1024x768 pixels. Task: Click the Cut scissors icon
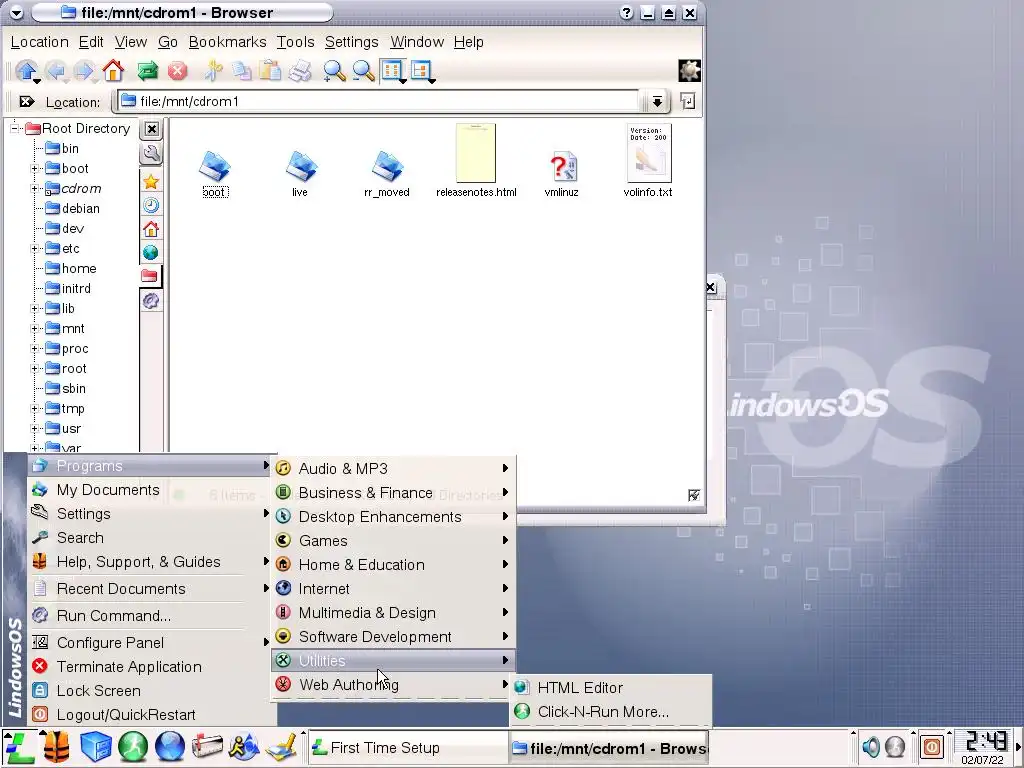(213, 71)
